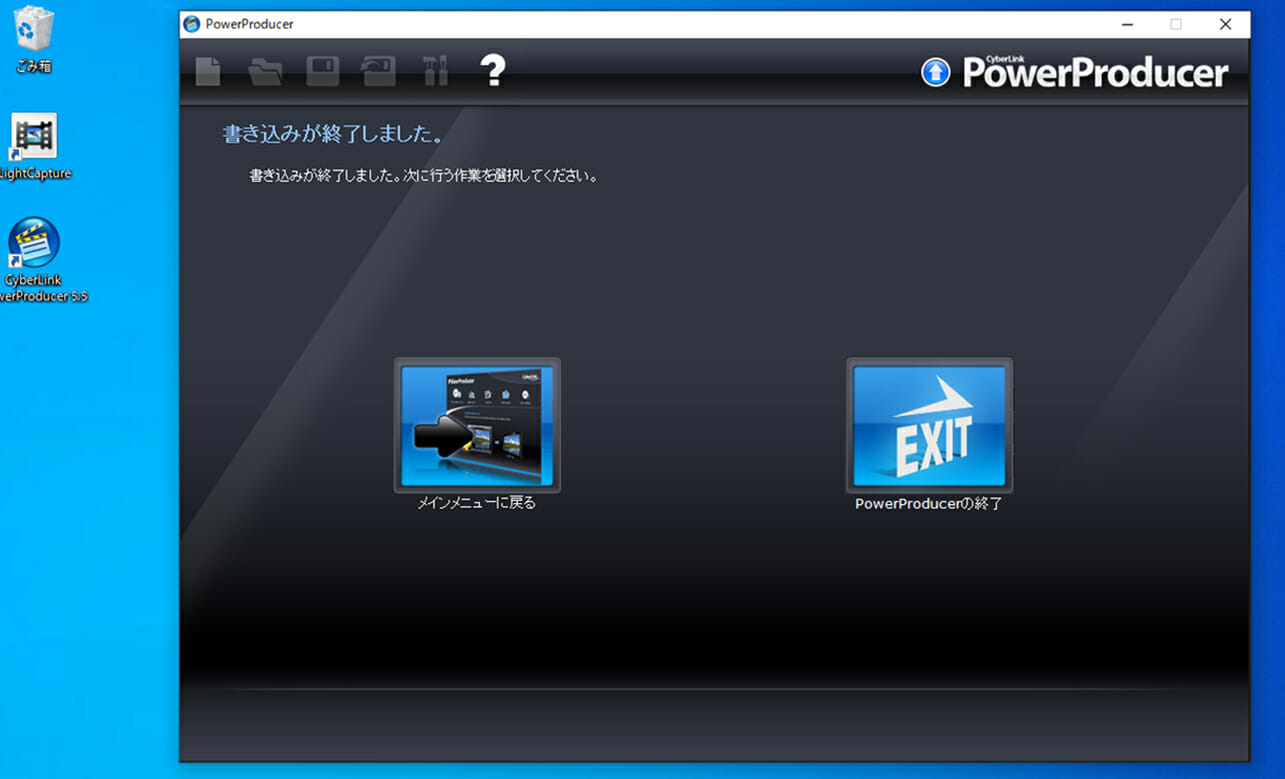Screen dimensions: 1285x779
Task: Open preferences via the tools icon
Action: coord(435,71)
